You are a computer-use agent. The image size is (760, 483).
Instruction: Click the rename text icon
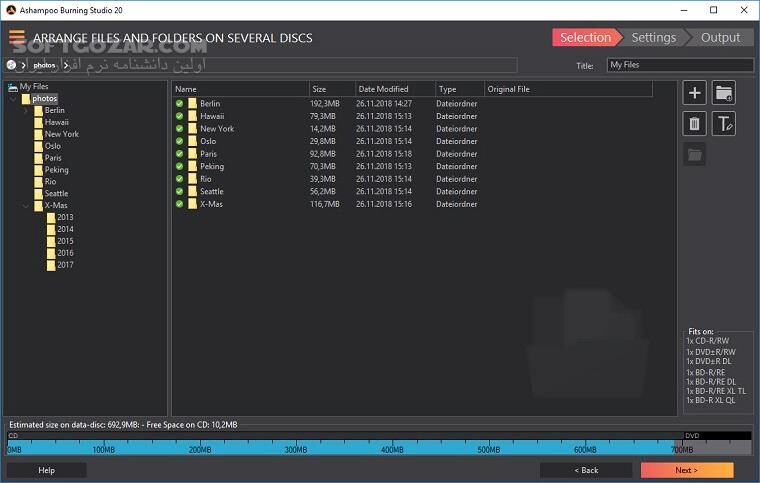(724, 124)
